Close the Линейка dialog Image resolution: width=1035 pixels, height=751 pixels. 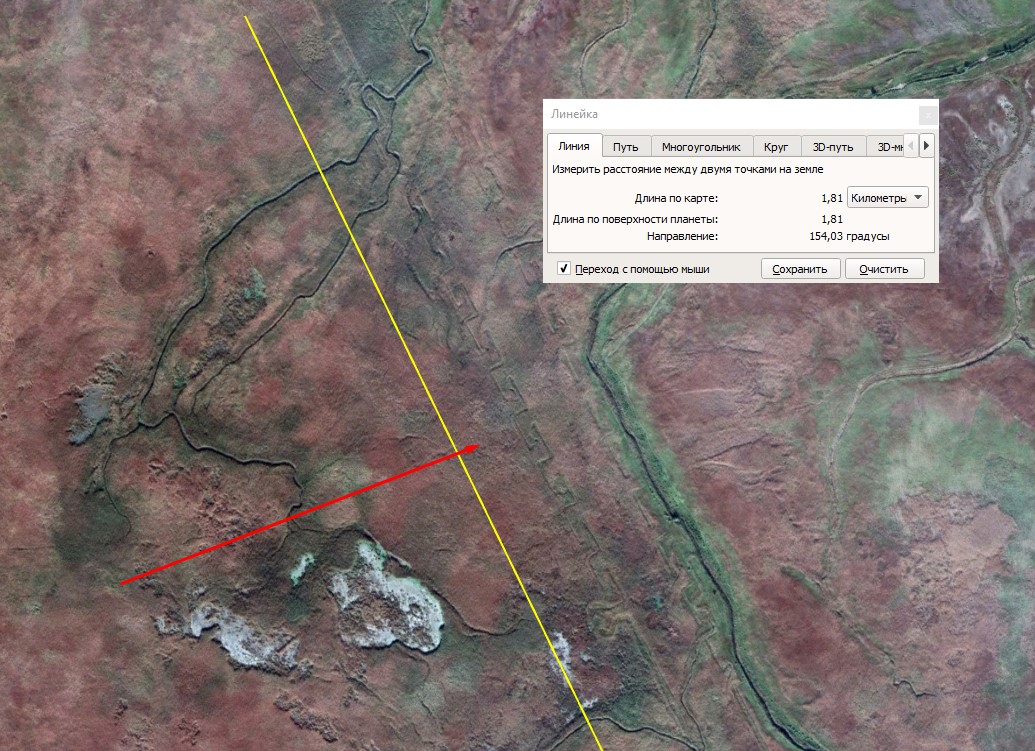927,114
